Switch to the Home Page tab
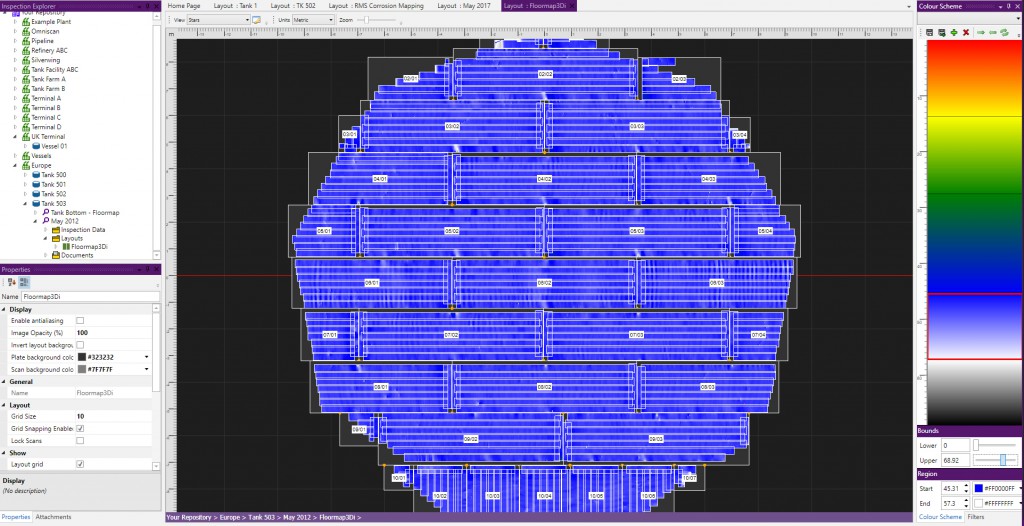1024x526 pixels. coord(184,6)
